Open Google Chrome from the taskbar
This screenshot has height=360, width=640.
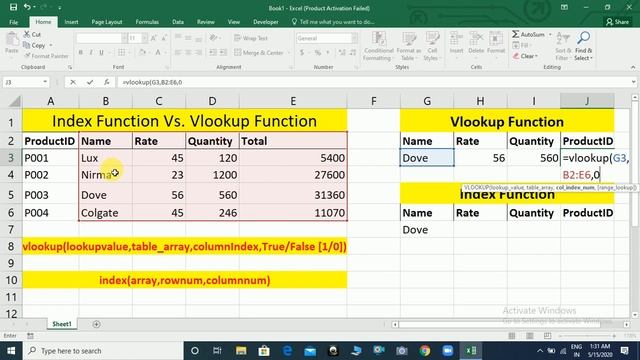point(425,351)
